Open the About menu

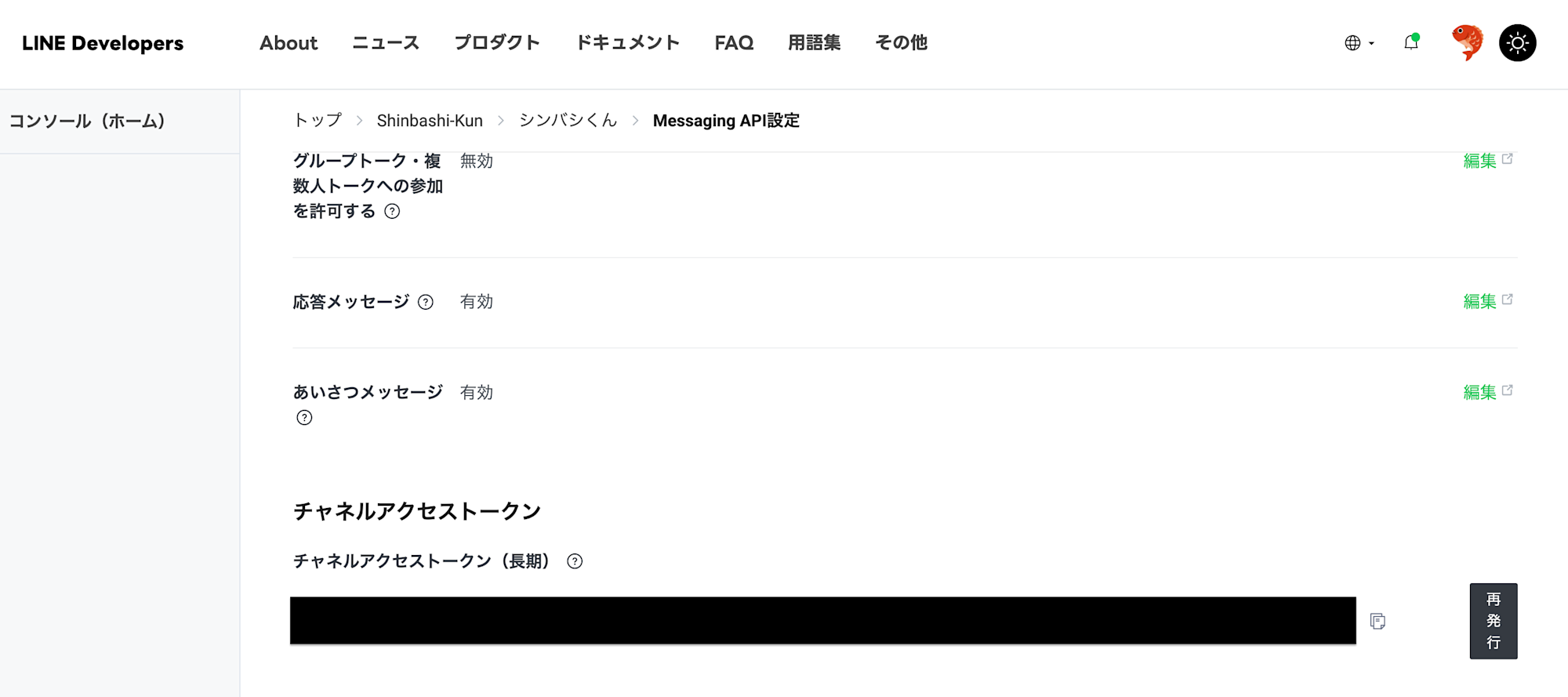[289, 43]
